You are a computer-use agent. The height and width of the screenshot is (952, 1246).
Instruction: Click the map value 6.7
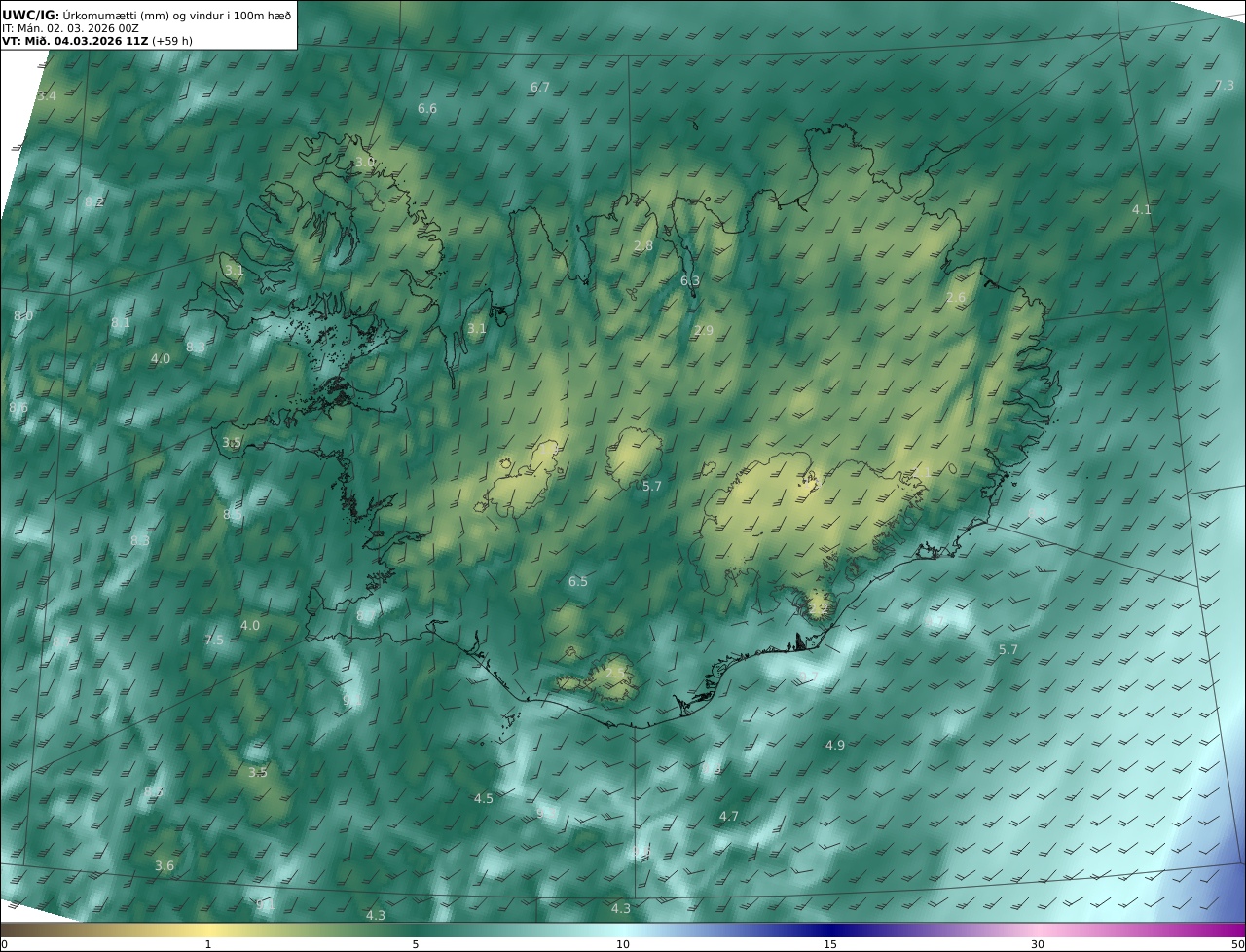coord(540,88)
